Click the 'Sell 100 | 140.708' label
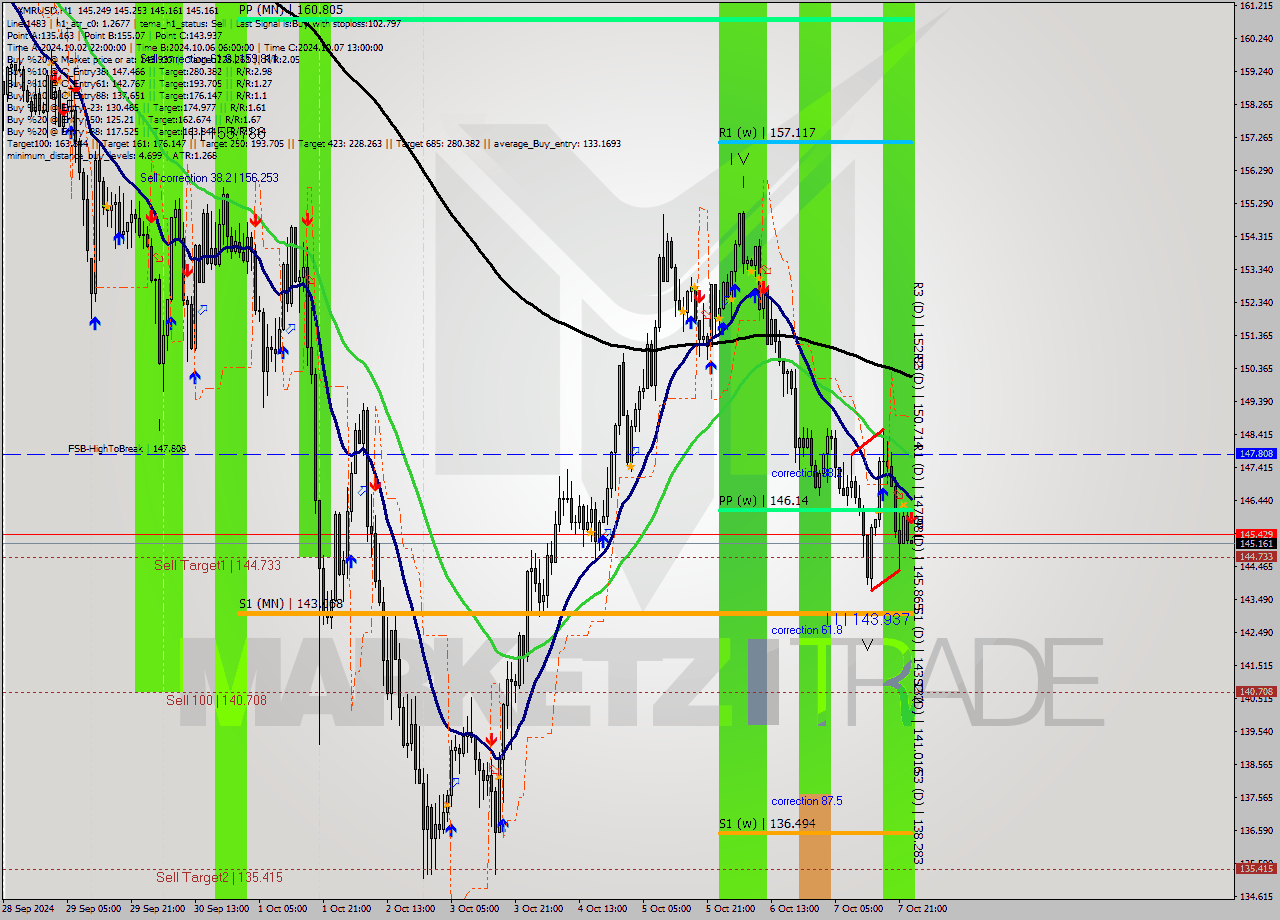1280x920 pixels. click(216, 700)
